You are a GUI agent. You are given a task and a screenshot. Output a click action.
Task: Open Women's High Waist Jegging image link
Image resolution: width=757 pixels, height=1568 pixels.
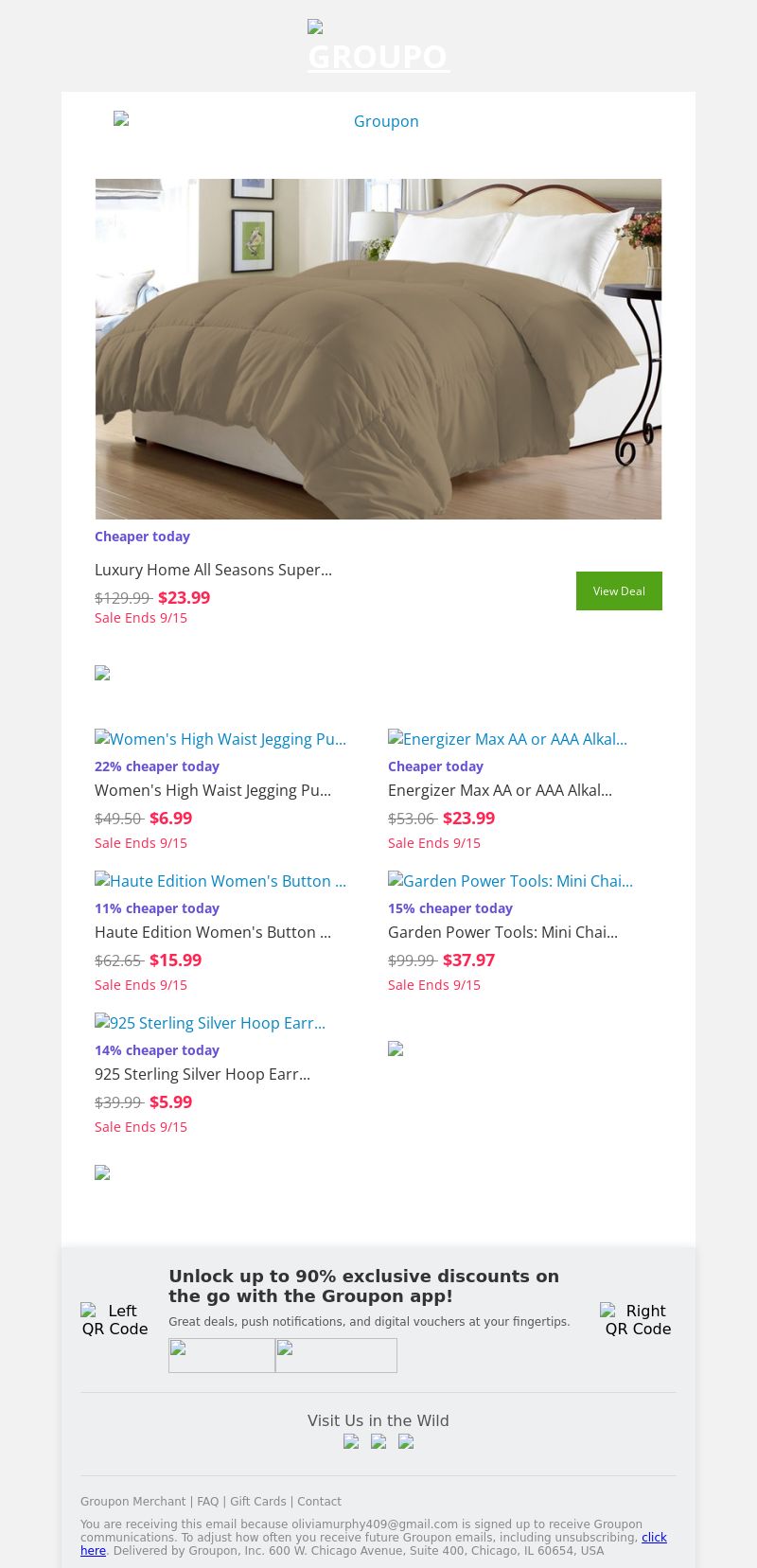(x=220, y=739)
